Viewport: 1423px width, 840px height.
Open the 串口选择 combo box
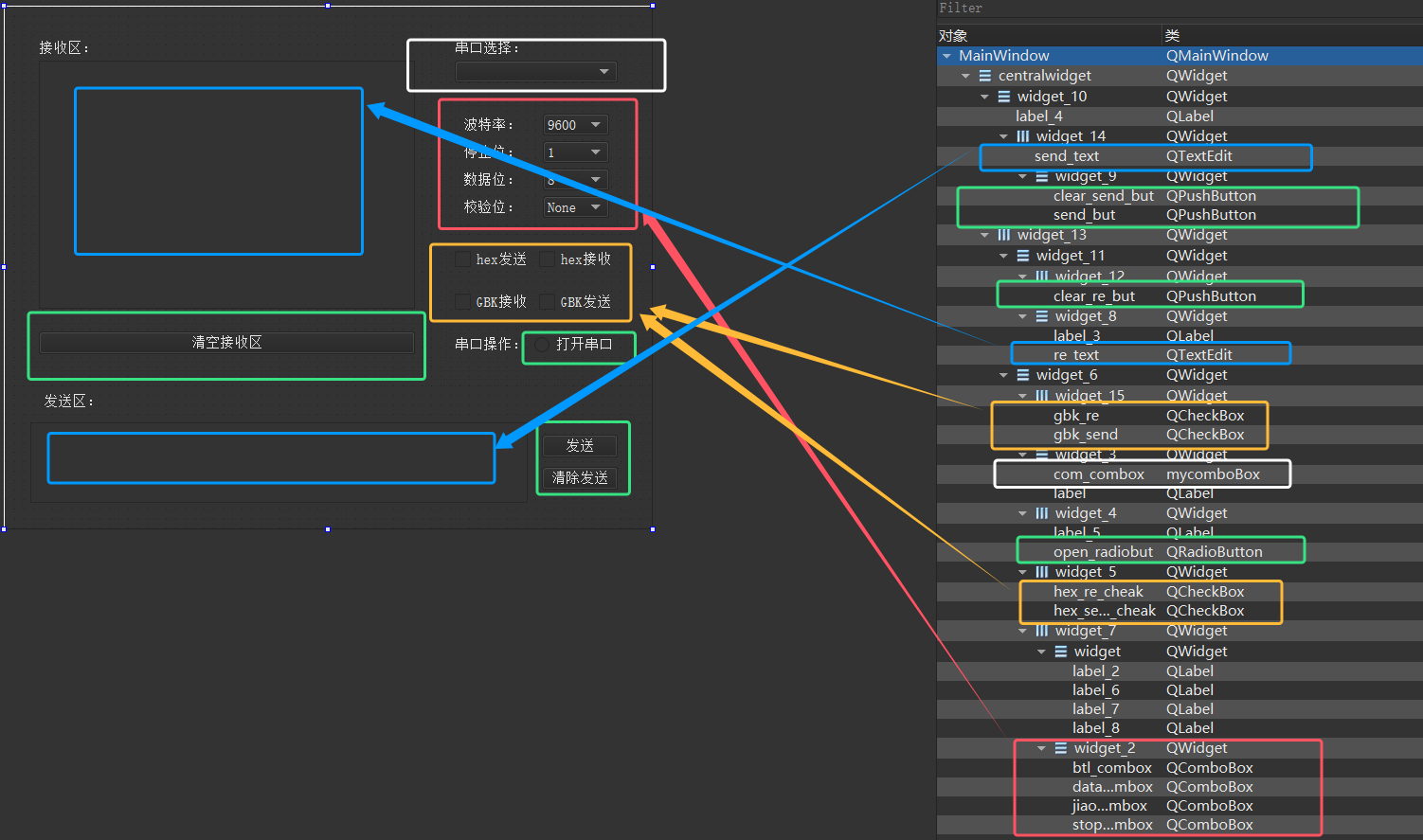tap(536, 72)
